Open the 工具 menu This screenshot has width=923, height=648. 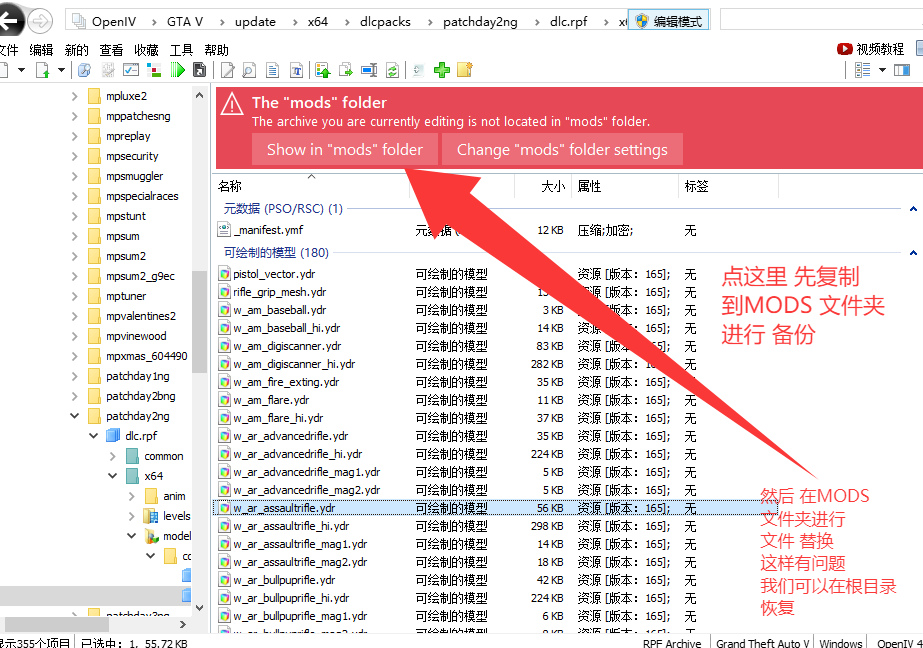tap(181, 50)
